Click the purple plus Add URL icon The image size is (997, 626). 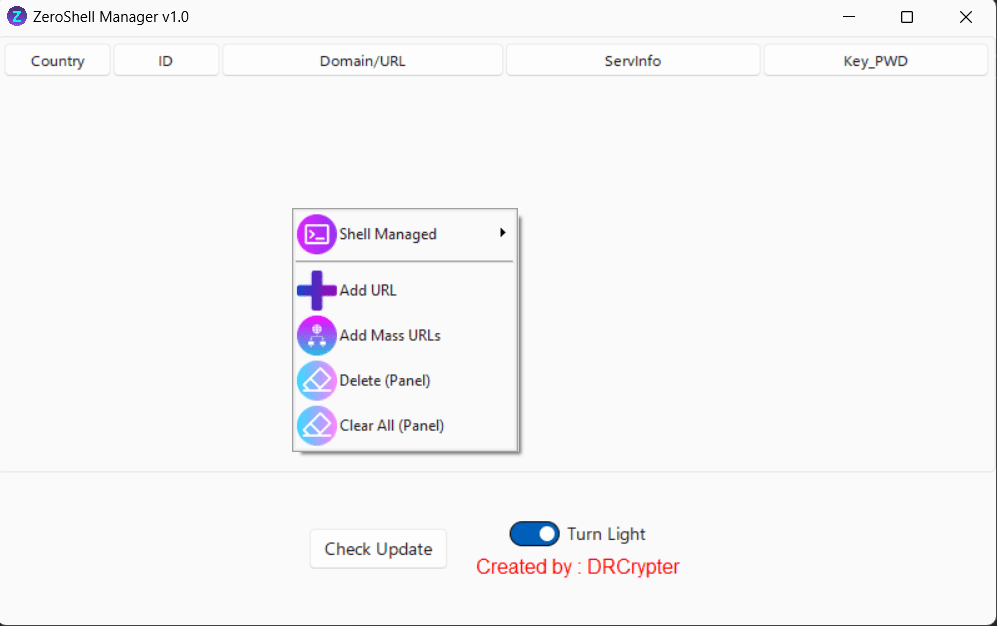point(317,290)
